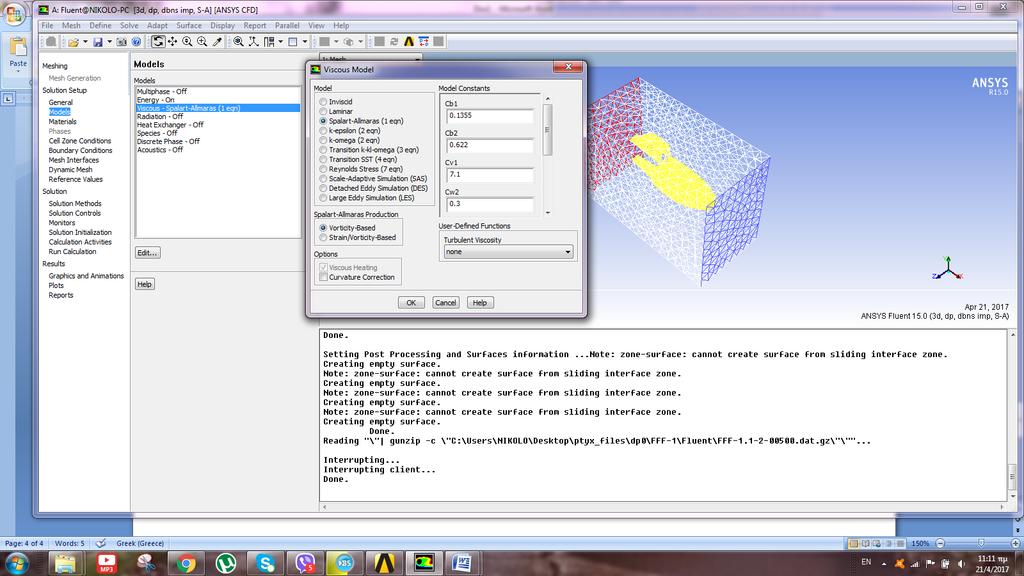Open Windows Explorer from the taskbar
This screenshot has width=1024, height=576.
pos(65,563)
